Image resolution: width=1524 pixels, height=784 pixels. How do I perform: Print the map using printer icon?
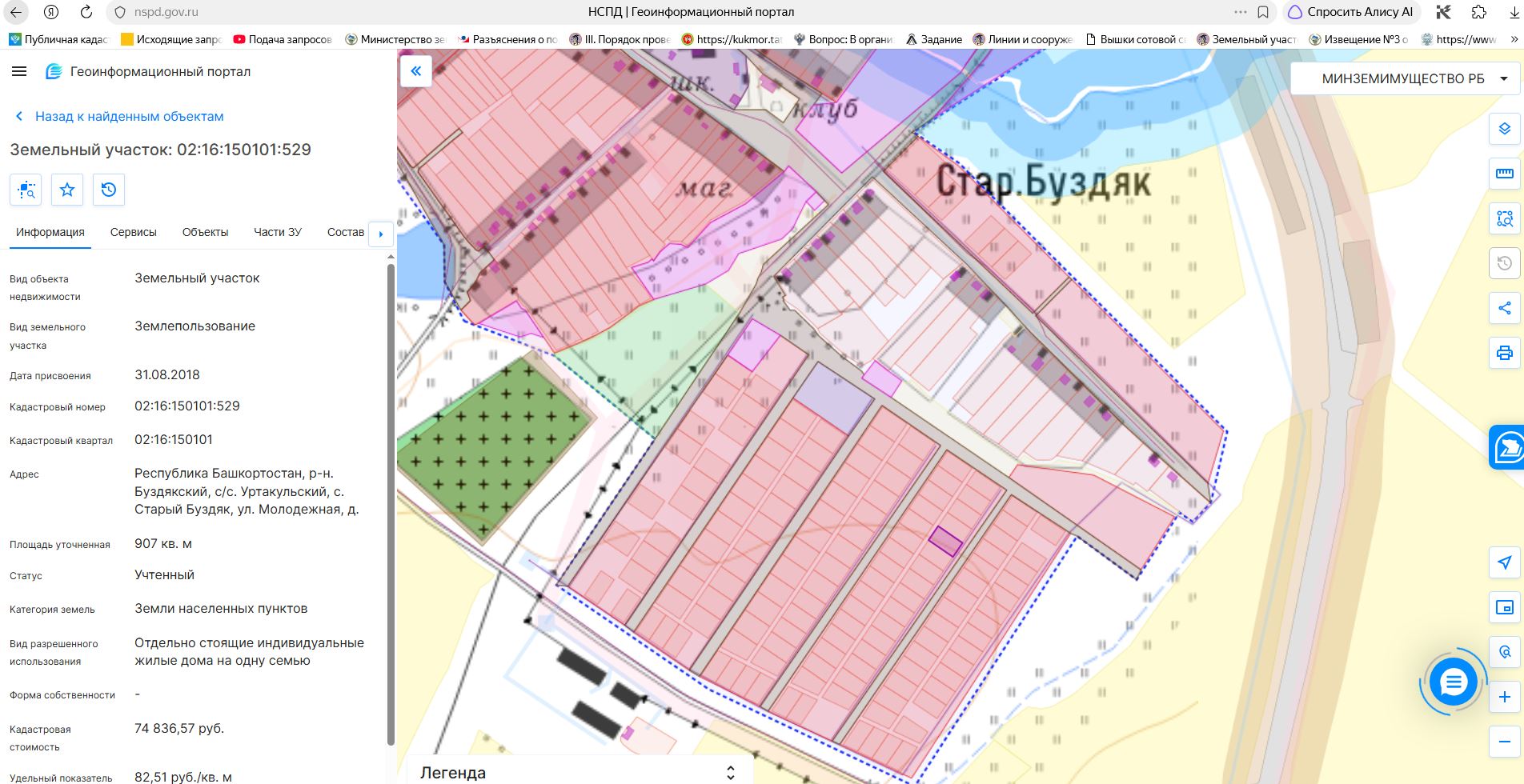pyautogui.click(x=1505, y=353)
